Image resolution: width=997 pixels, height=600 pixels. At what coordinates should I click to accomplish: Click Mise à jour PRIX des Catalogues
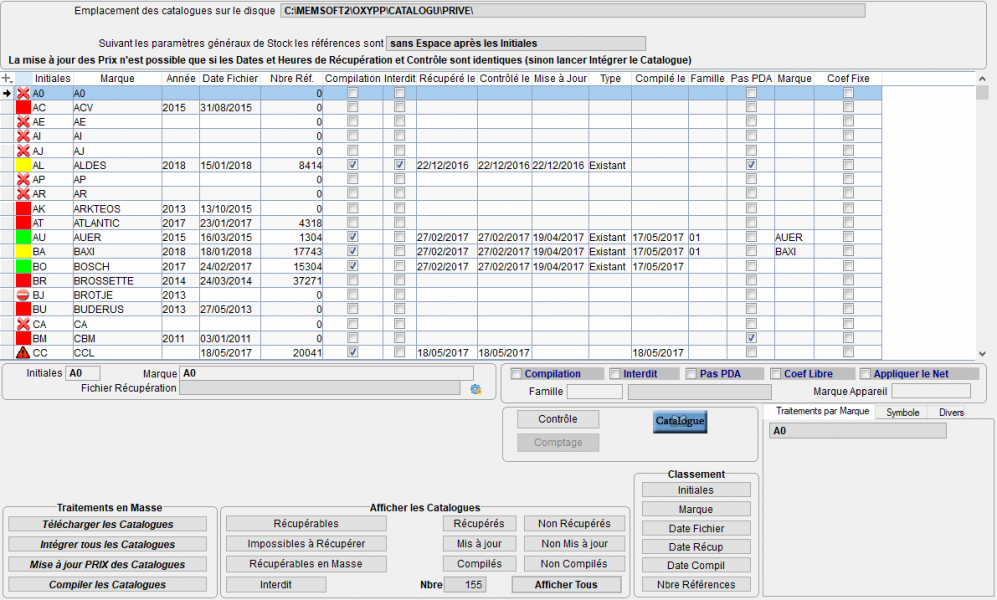coord(107,564)
